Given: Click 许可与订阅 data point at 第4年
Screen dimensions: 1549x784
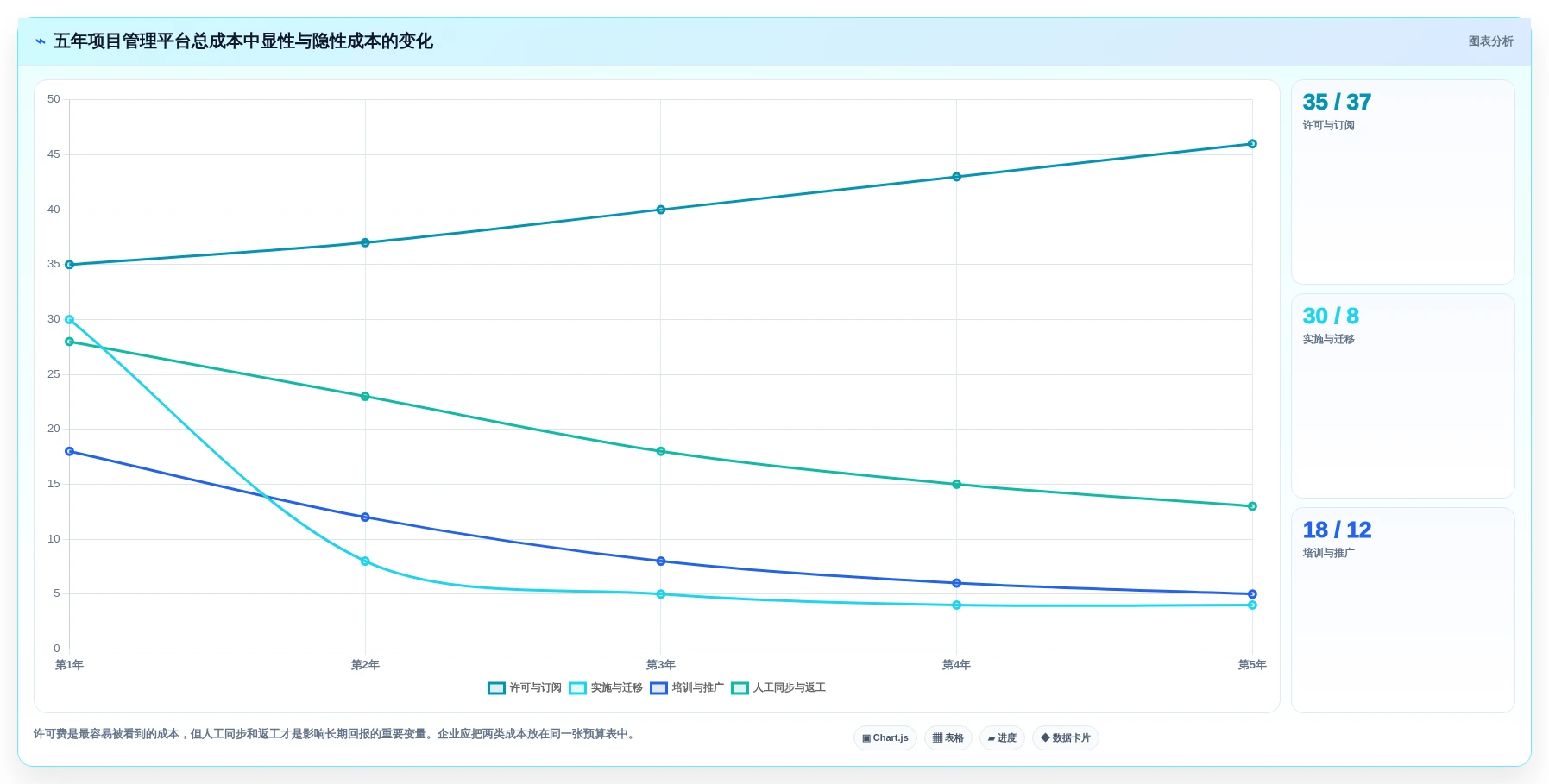Looking at the screenshot, I should 956,177.
